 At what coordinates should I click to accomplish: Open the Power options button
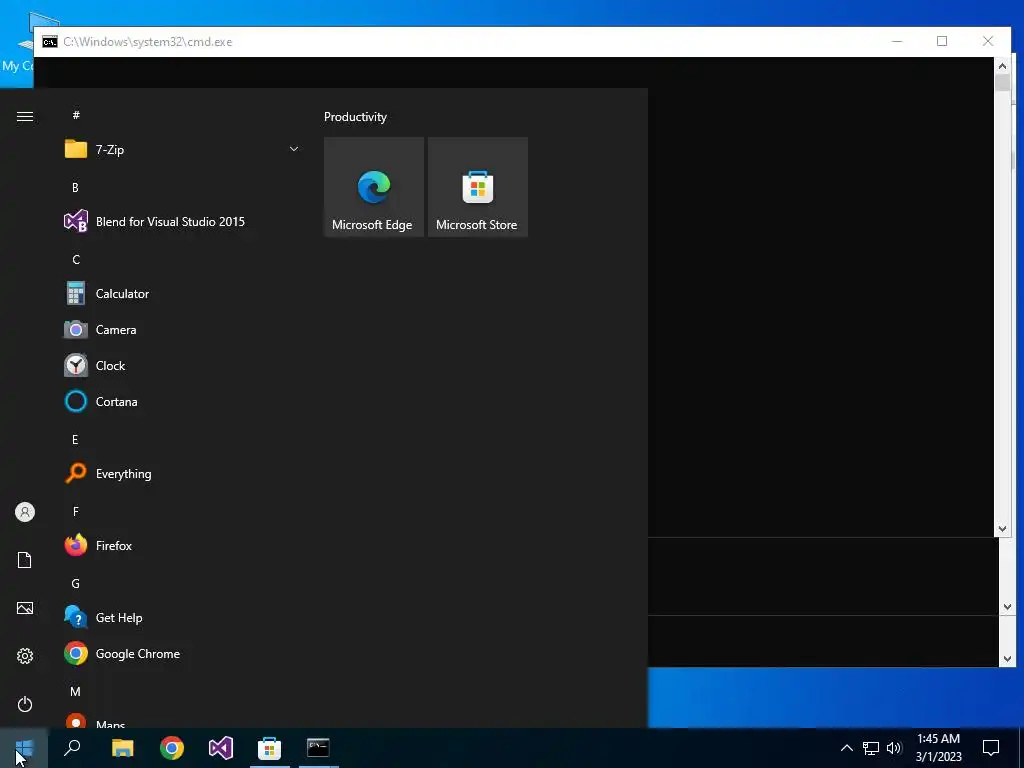point(25,705)
